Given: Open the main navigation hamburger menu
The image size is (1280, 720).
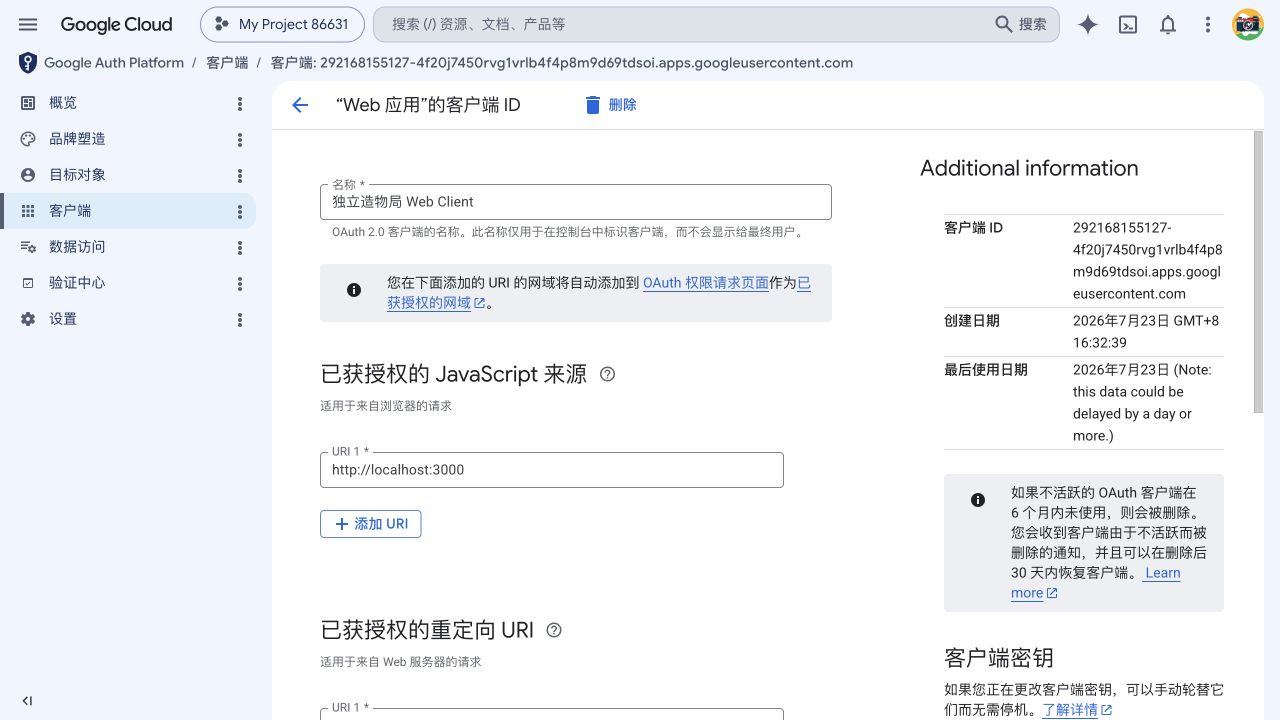Looking at the screenshot, I should tap(28, 24).
